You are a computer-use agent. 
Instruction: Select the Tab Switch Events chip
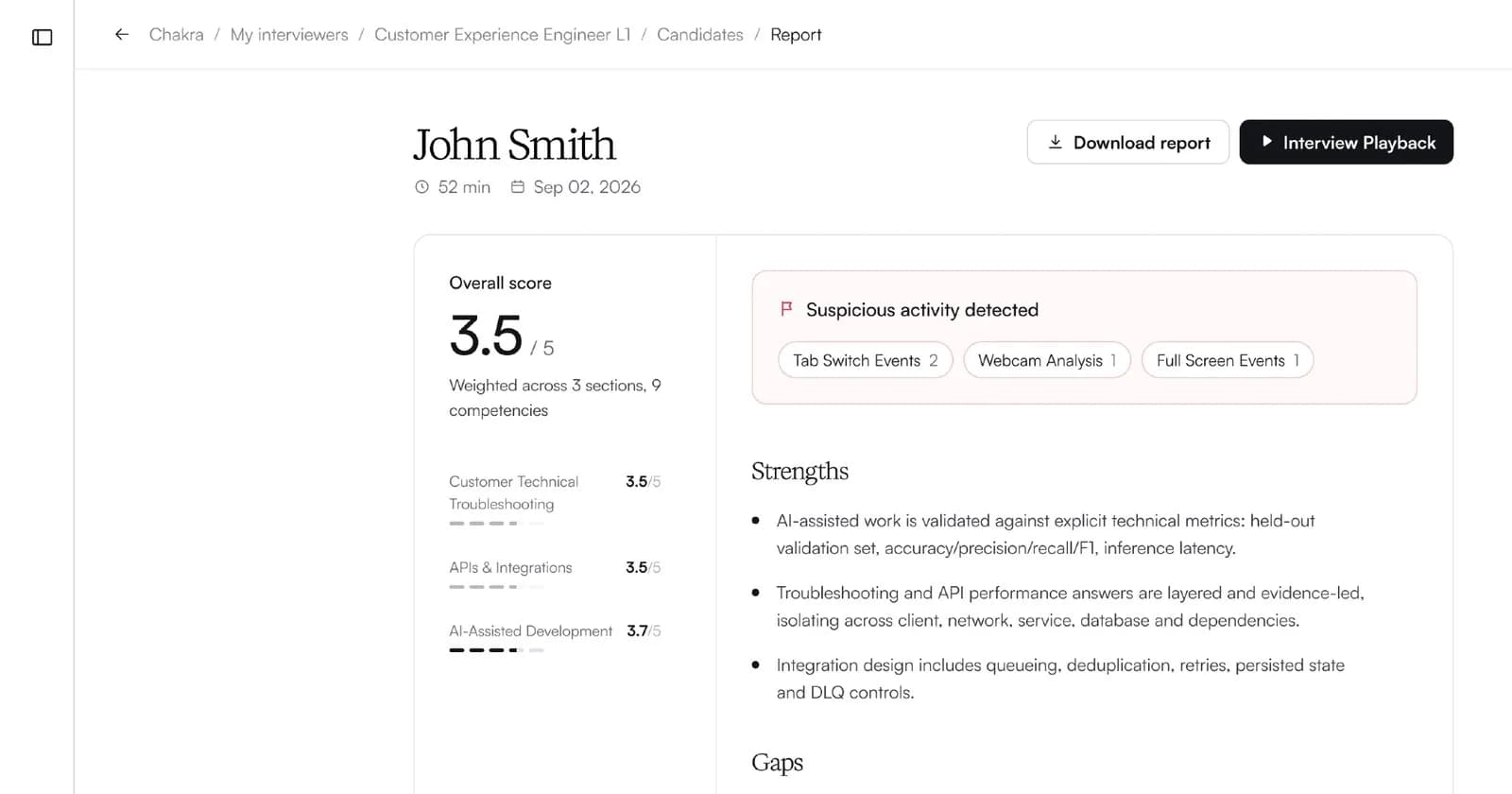point(866,360)
